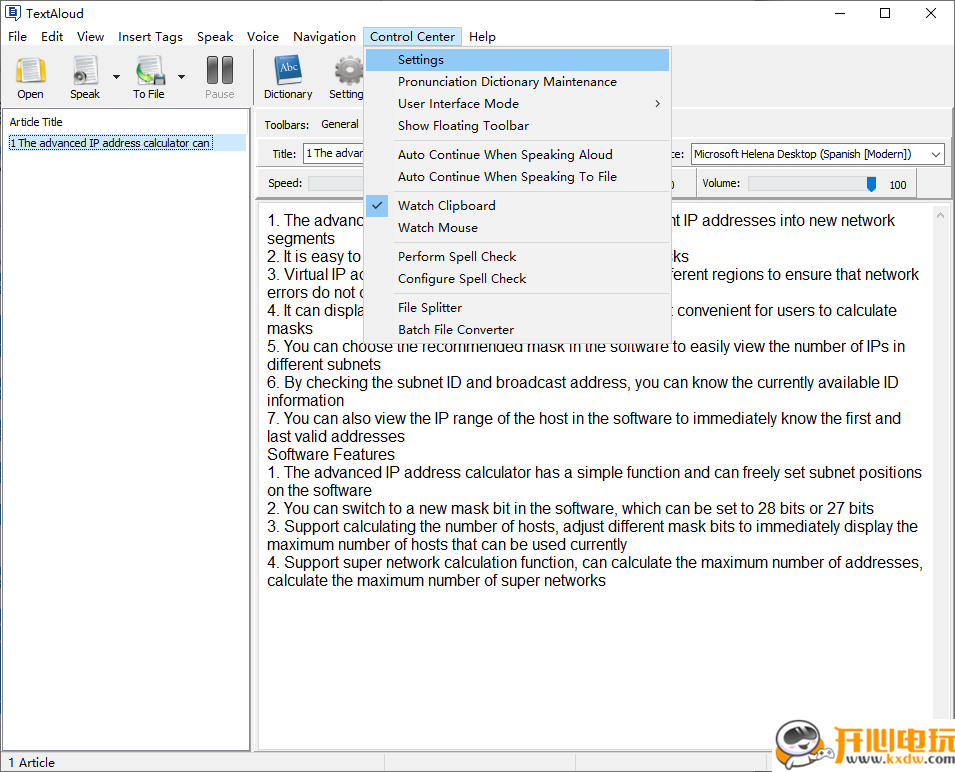Click the Volume slider handle
Viewport: 955px width, 772px height.
871,184
